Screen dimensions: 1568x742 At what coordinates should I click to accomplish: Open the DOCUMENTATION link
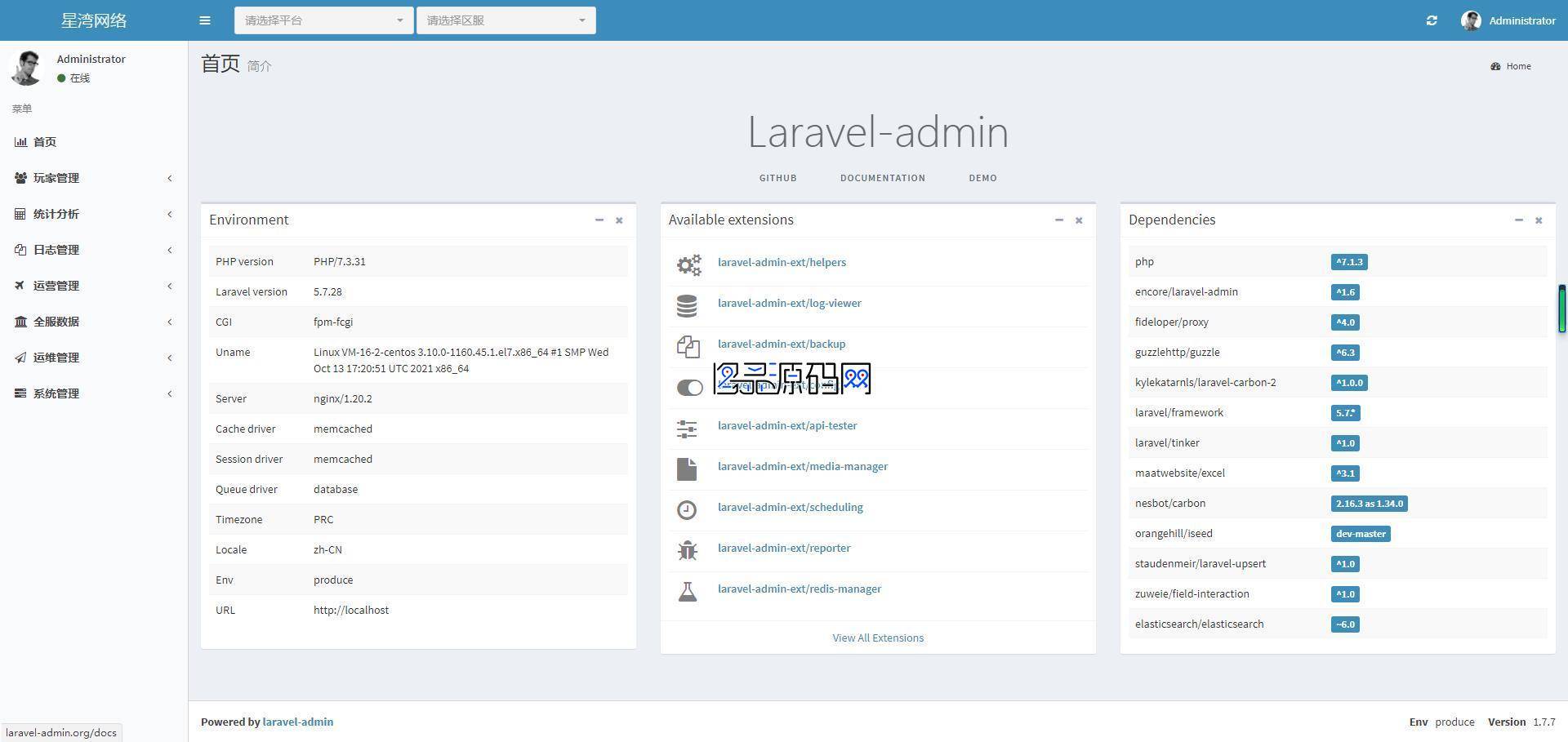click(x=883, y=178)
